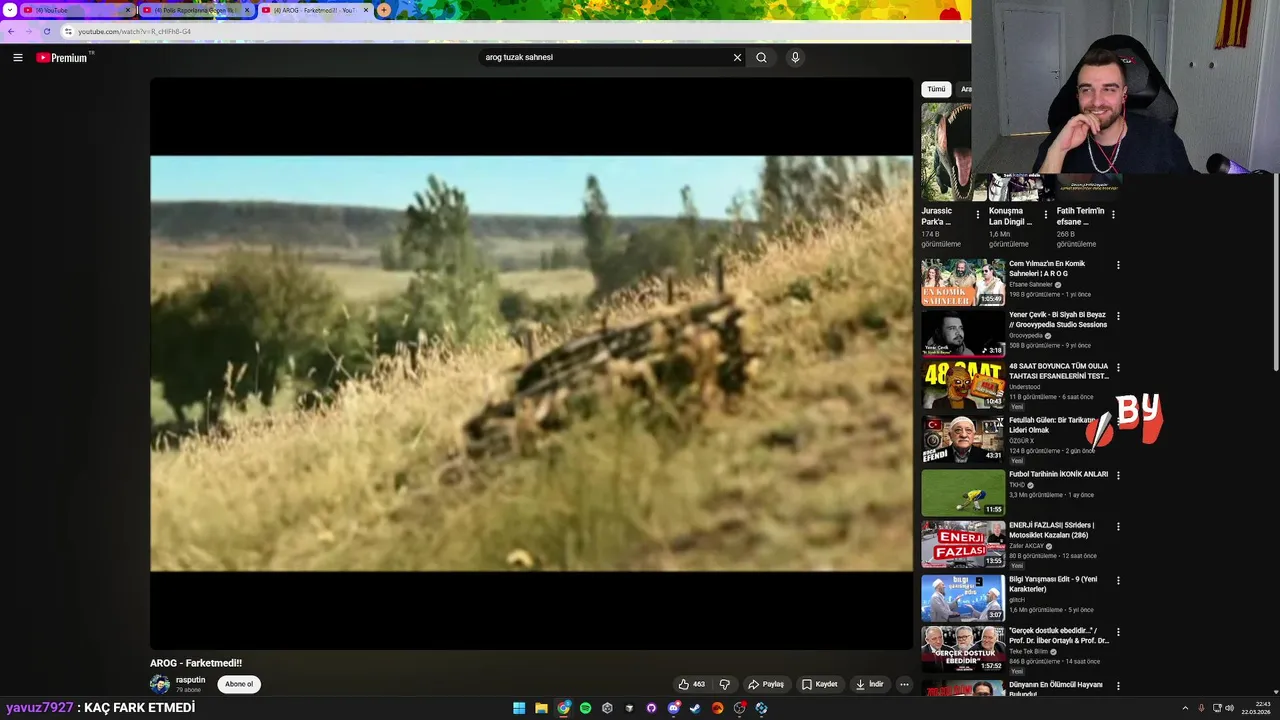Open '48 SAAT BOYUNCA TÜM OUIJA' thumbnail
1280x720 pixels.
963,386
